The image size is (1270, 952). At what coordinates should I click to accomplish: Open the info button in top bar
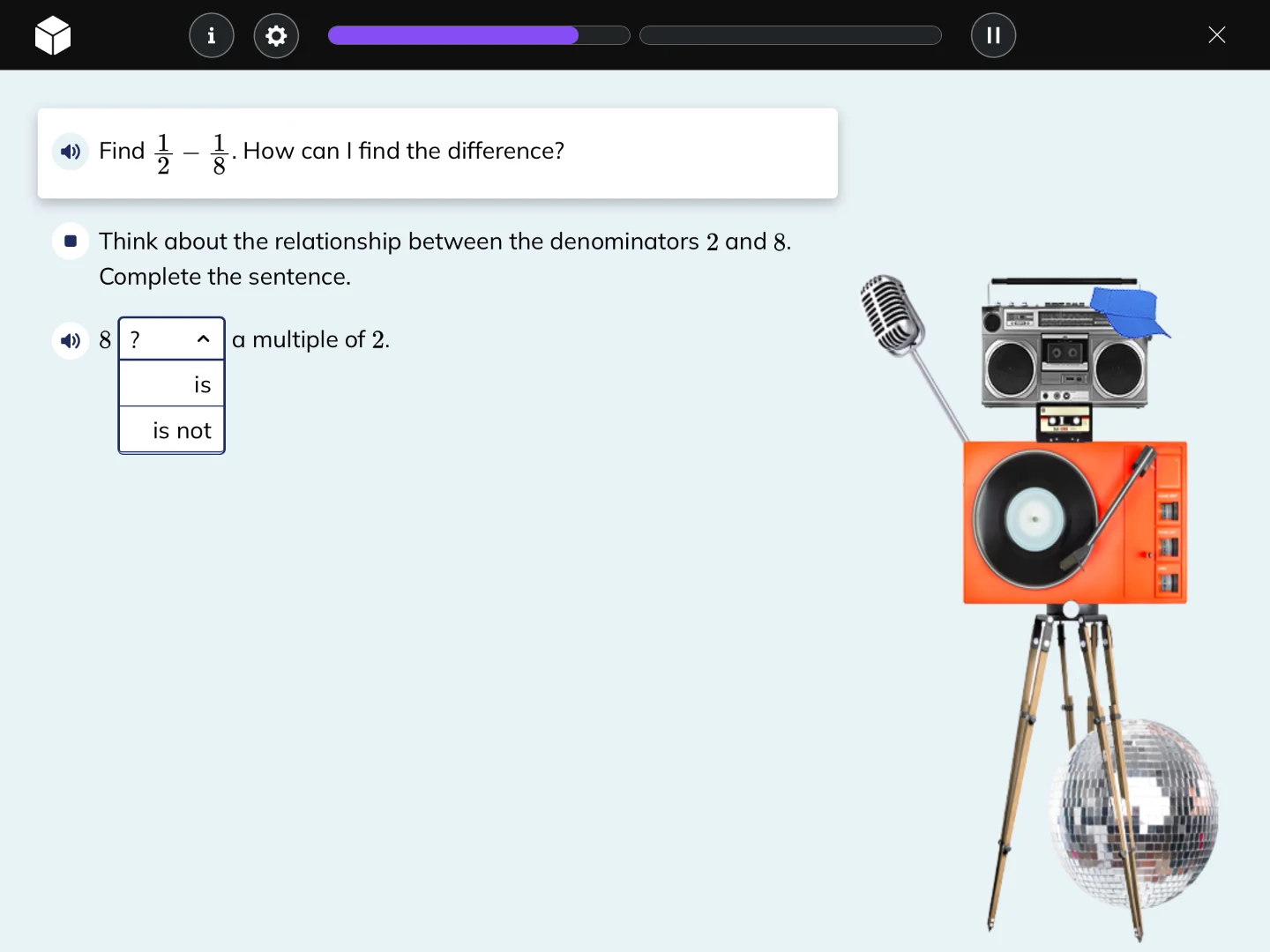(x=212, y=35)
